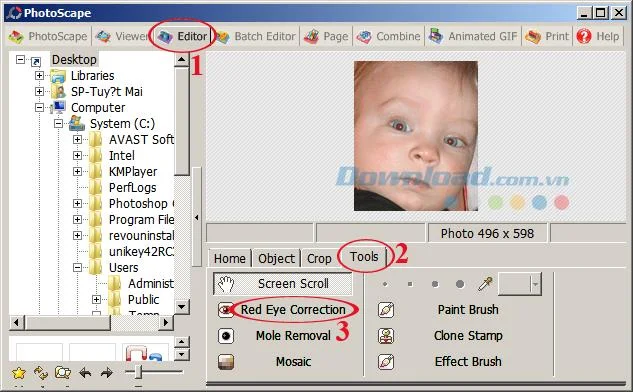Select the Administrator folder

[x=151, y=283]
